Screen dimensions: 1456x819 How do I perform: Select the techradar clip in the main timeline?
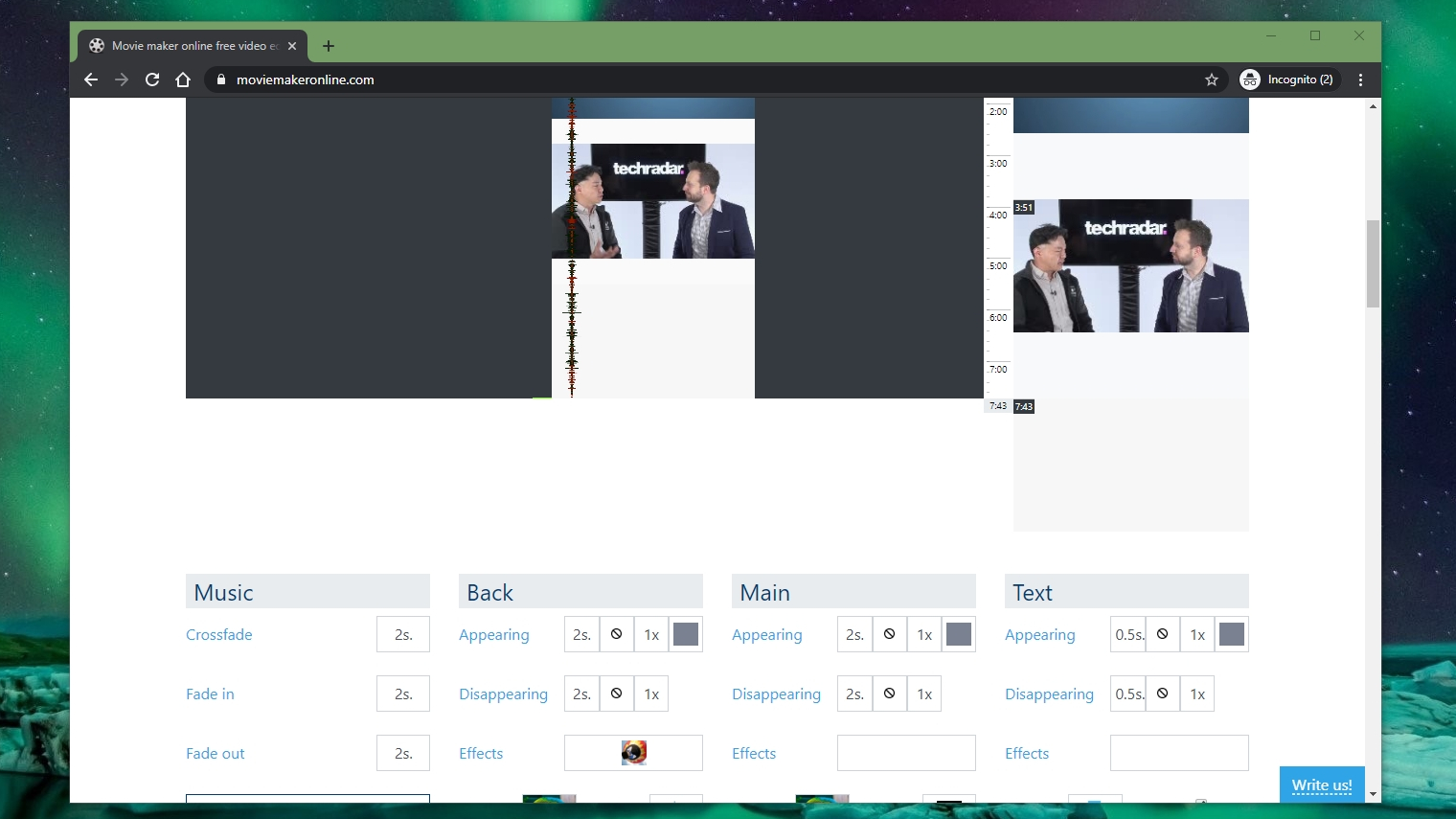[x=653, y=201]
